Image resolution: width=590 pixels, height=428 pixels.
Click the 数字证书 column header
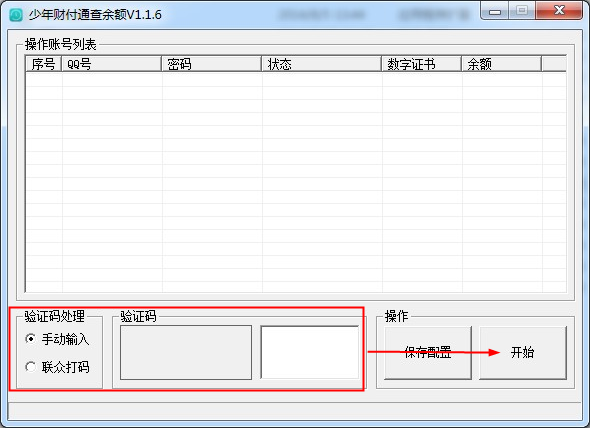tap(422, 64)
